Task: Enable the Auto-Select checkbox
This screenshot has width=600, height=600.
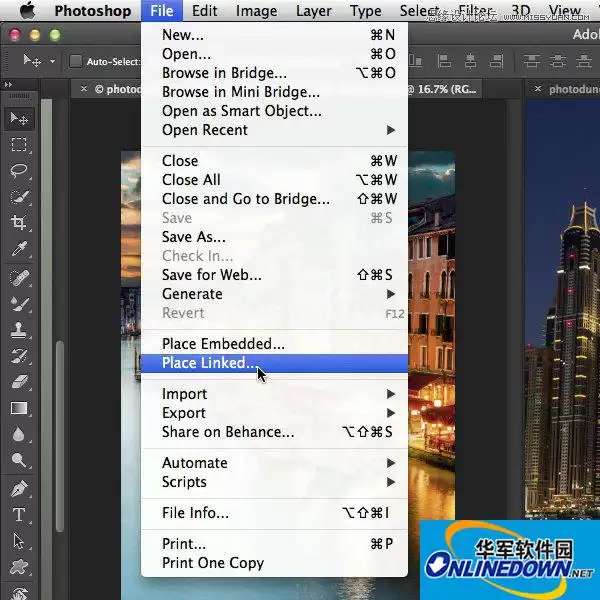Action: pos(76,61)
